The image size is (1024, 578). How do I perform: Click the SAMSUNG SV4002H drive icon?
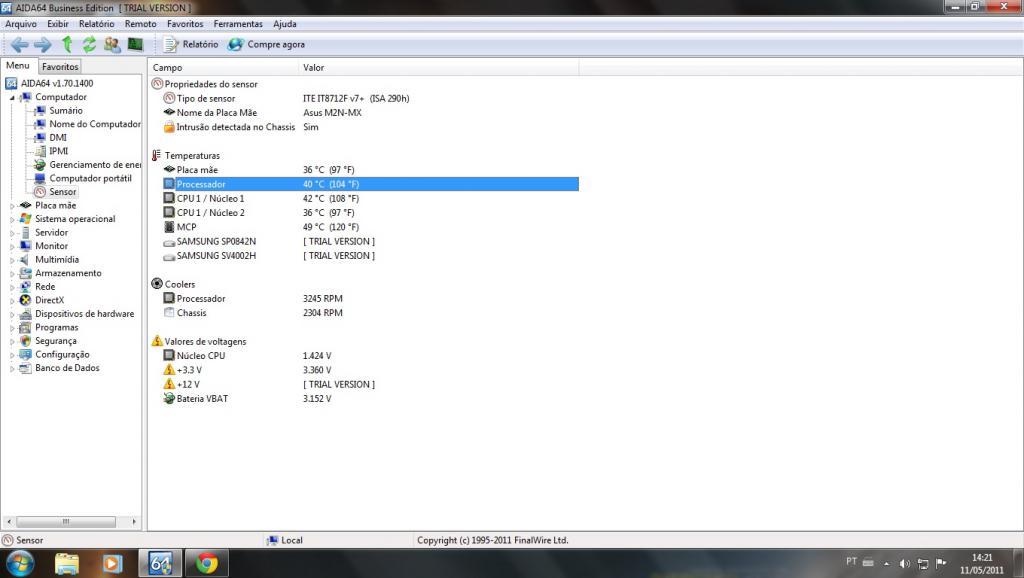(169, 257)
